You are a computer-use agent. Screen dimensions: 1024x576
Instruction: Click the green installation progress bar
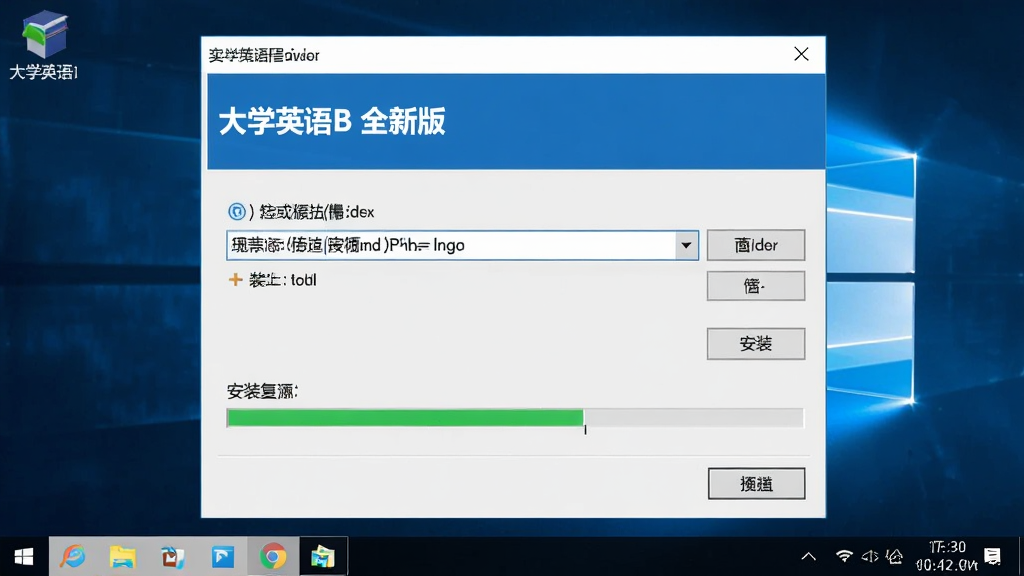[515, 418]
